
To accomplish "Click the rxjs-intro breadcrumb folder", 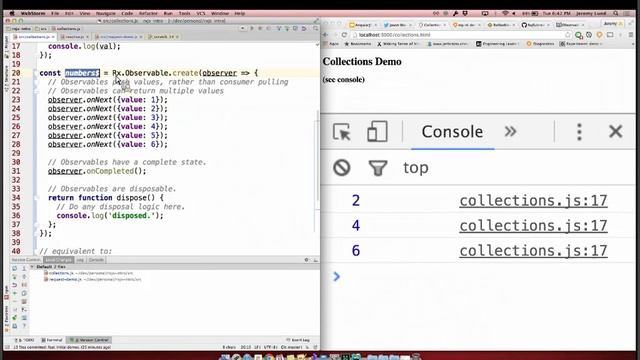I will click(20, 29).
